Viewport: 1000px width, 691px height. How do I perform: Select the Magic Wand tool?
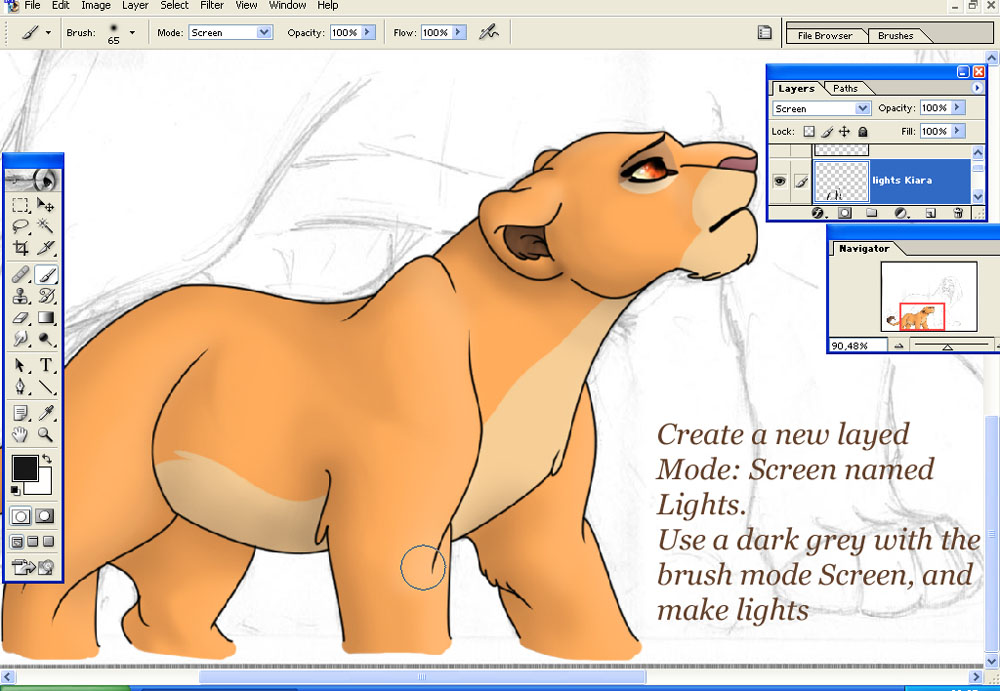(x=45, y=226)
